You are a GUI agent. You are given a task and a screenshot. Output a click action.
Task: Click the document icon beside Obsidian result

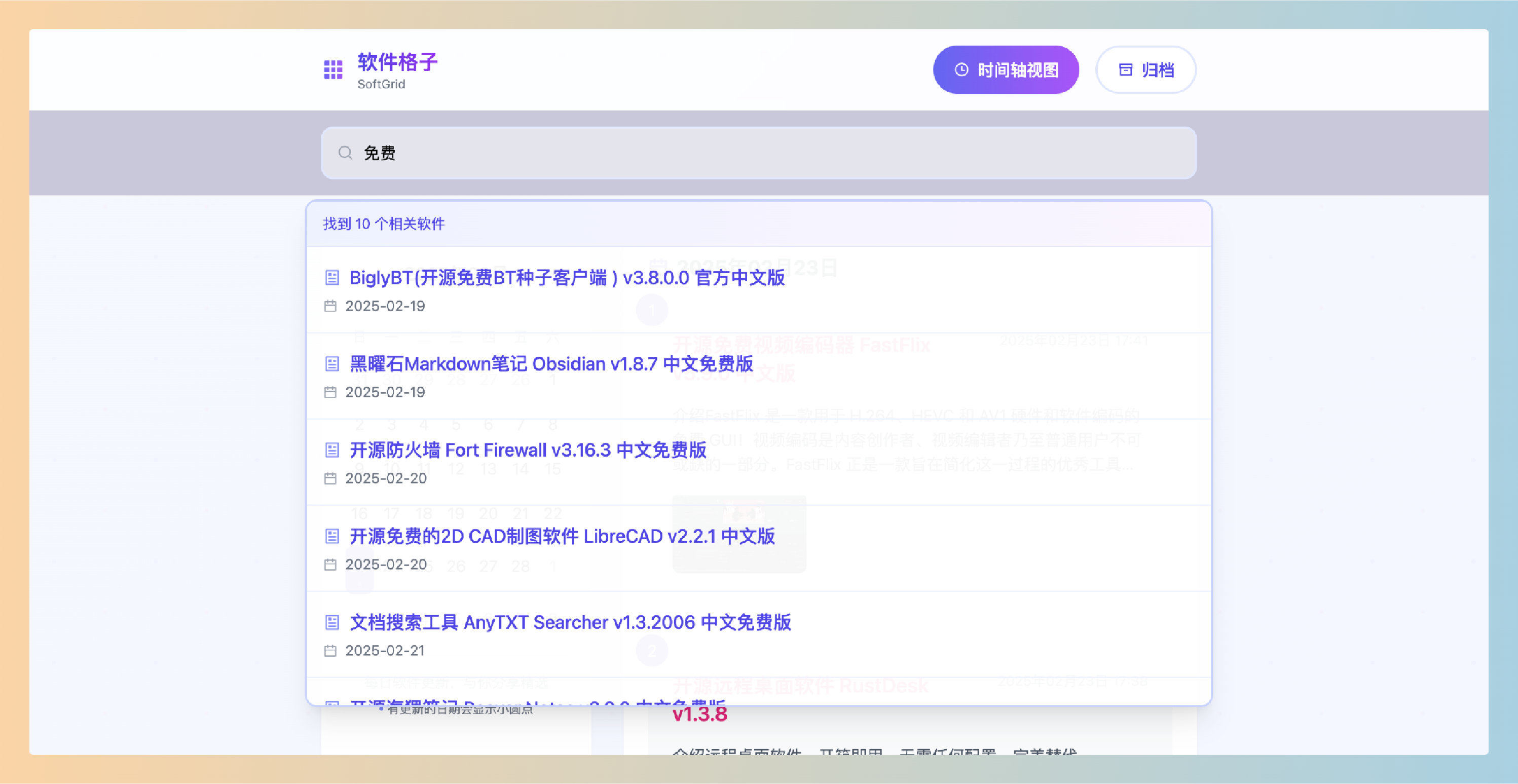(x=332, y=363)
